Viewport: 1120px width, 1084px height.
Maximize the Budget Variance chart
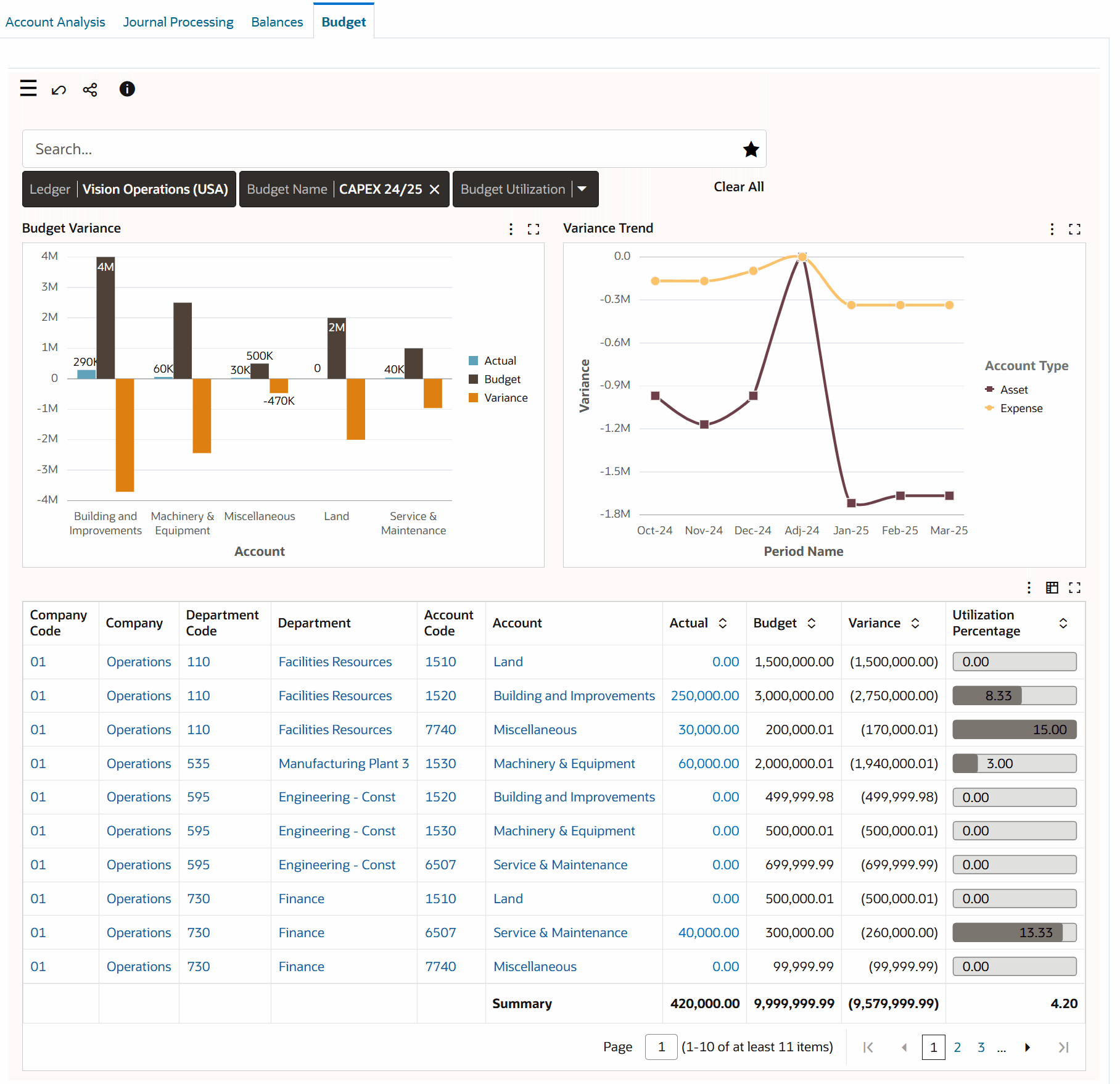(x=533, y=230)
